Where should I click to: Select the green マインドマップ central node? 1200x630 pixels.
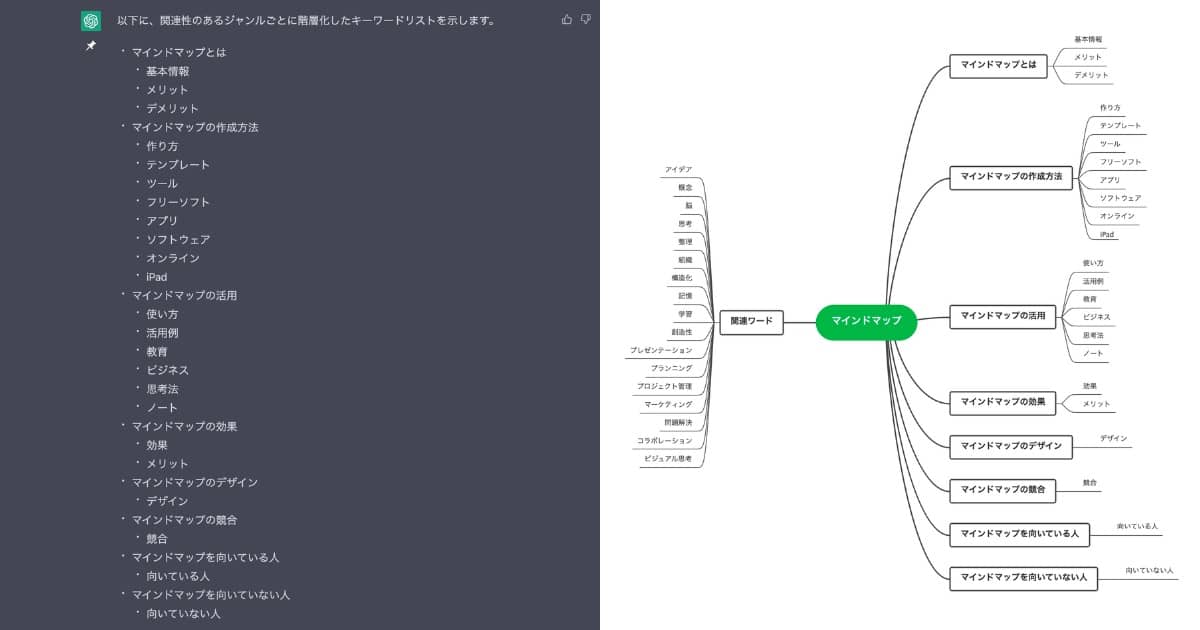pos(866,322)
